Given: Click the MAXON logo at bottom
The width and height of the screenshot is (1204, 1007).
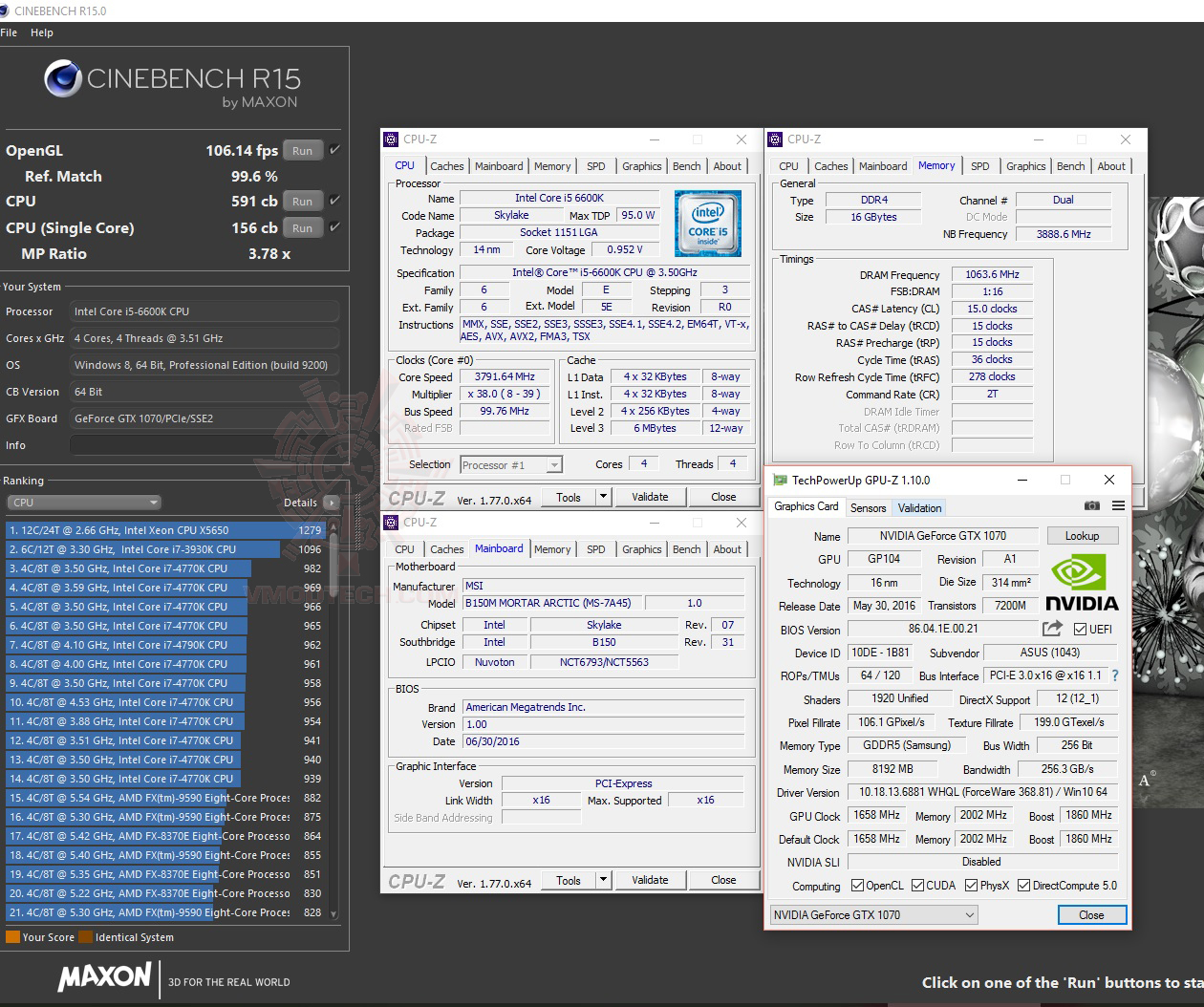Looking at the screenshot, I should pyautogui.click(x=104, y=977).
